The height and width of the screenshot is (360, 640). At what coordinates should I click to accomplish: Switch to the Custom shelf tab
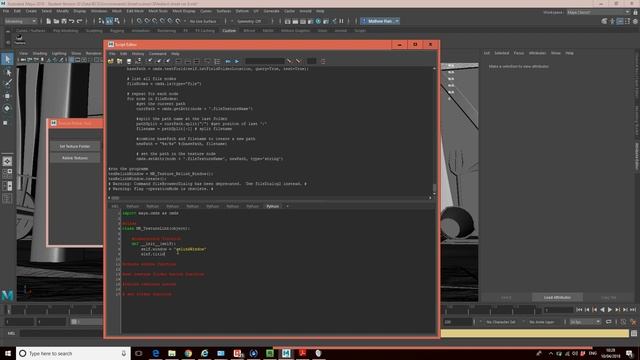pos(229,31)
